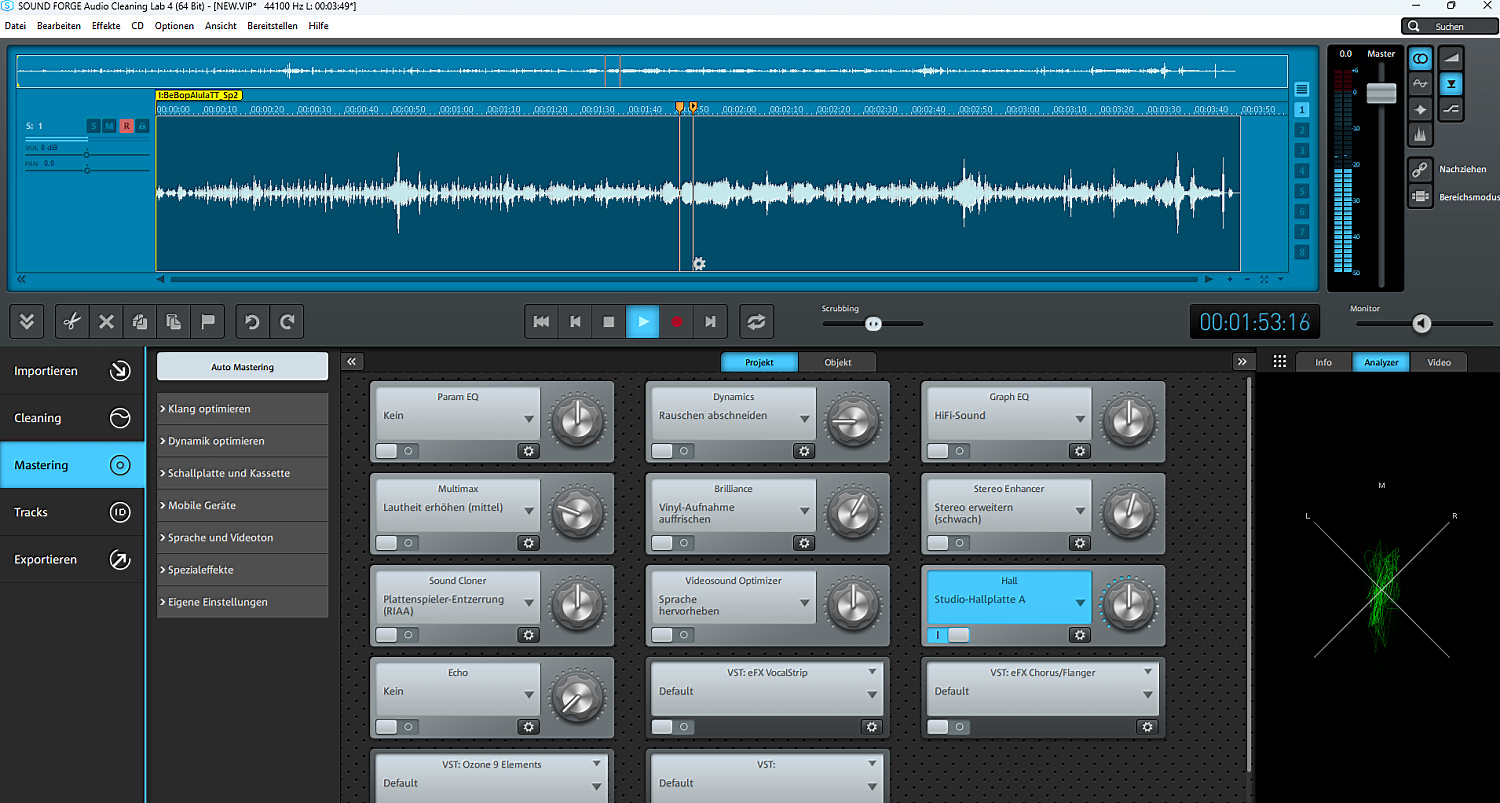Open the Multimax preset dropdown
Screen dimensions: 1500x803
pos(529,512)
